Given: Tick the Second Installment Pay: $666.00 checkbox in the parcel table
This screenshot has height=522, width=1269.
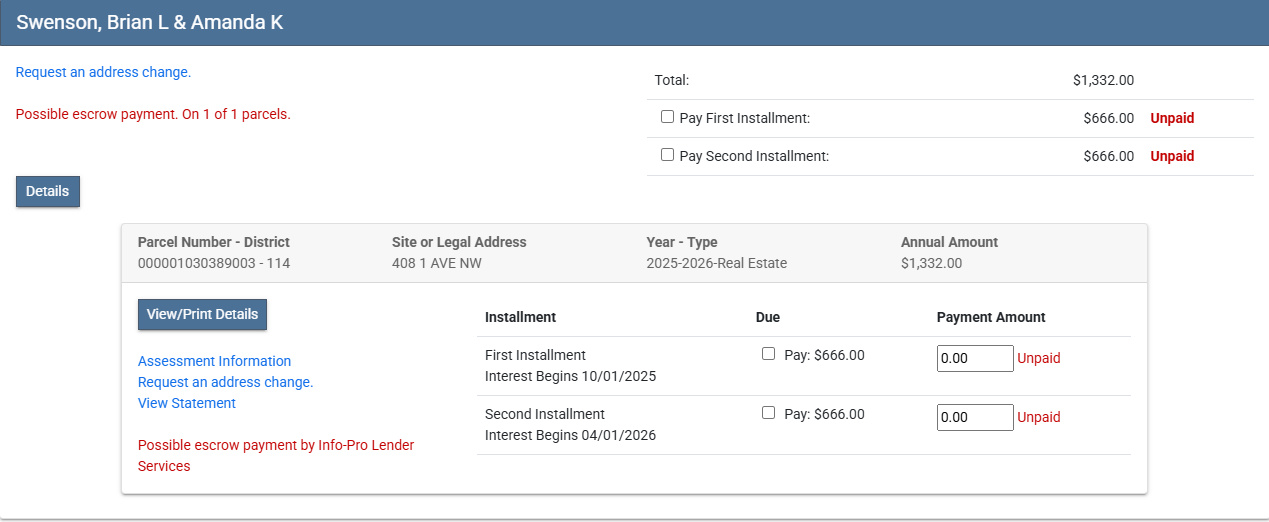Looking at the screenshot, I should tap(768, 413).
